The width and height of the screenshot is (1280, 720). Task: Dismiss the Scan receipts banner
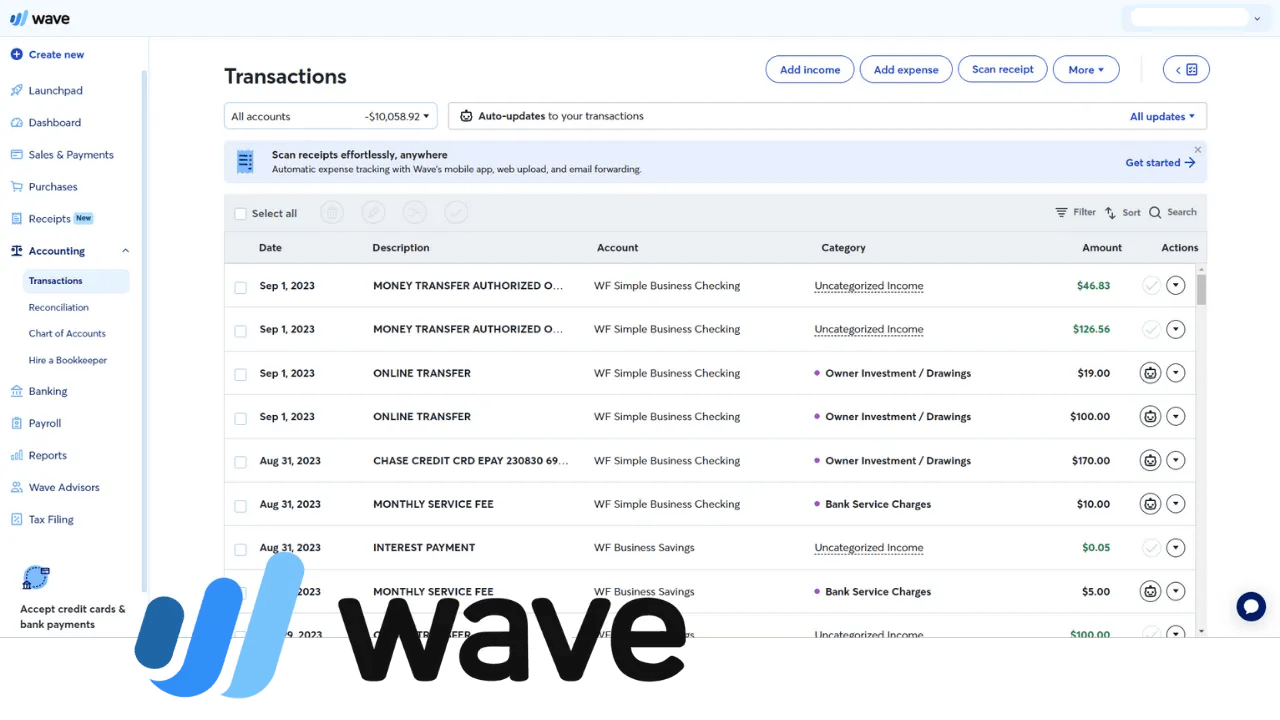click(x=1198, y=150)
